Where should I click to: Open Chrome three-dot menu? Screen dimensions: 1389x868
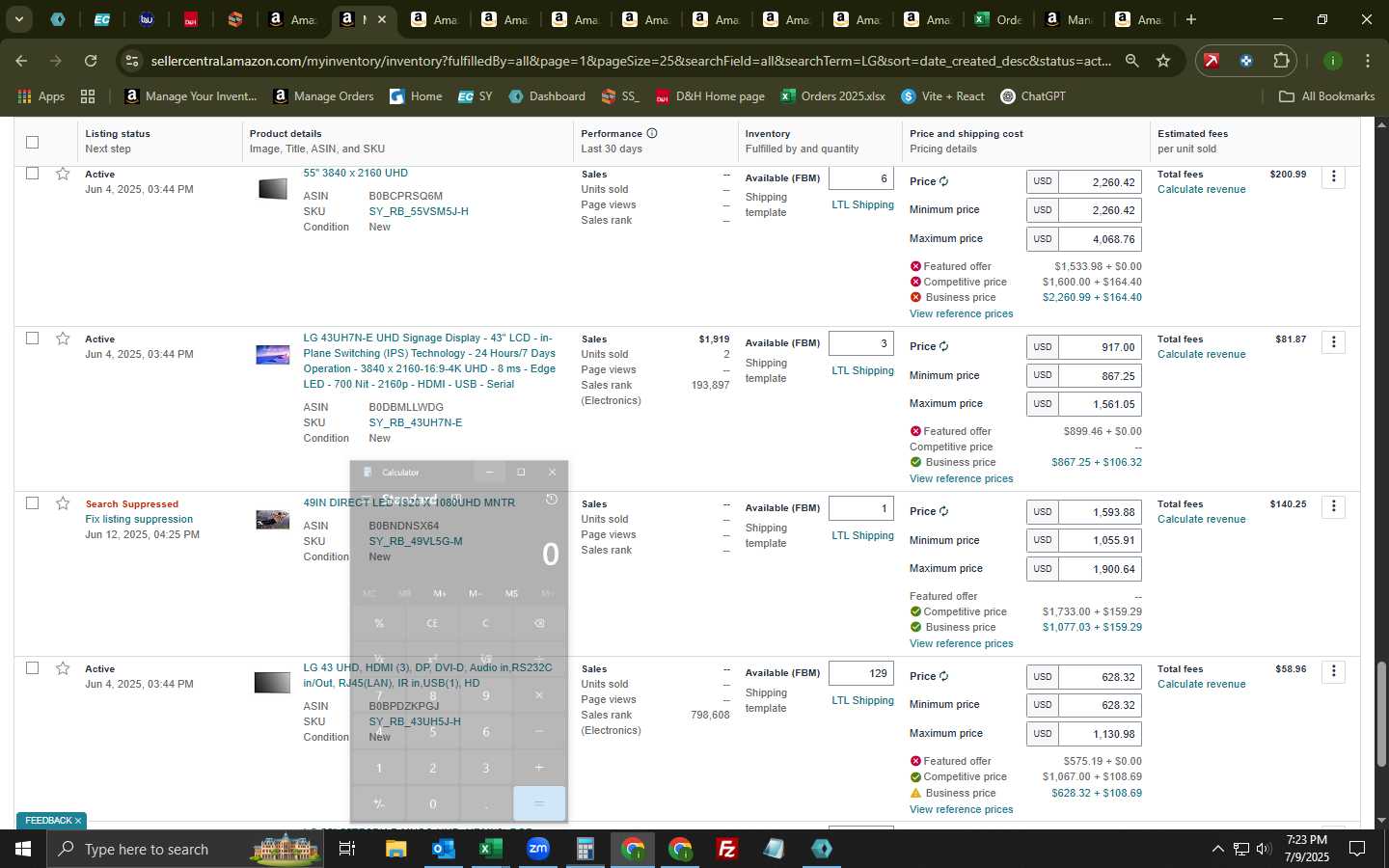(1368, 61)
